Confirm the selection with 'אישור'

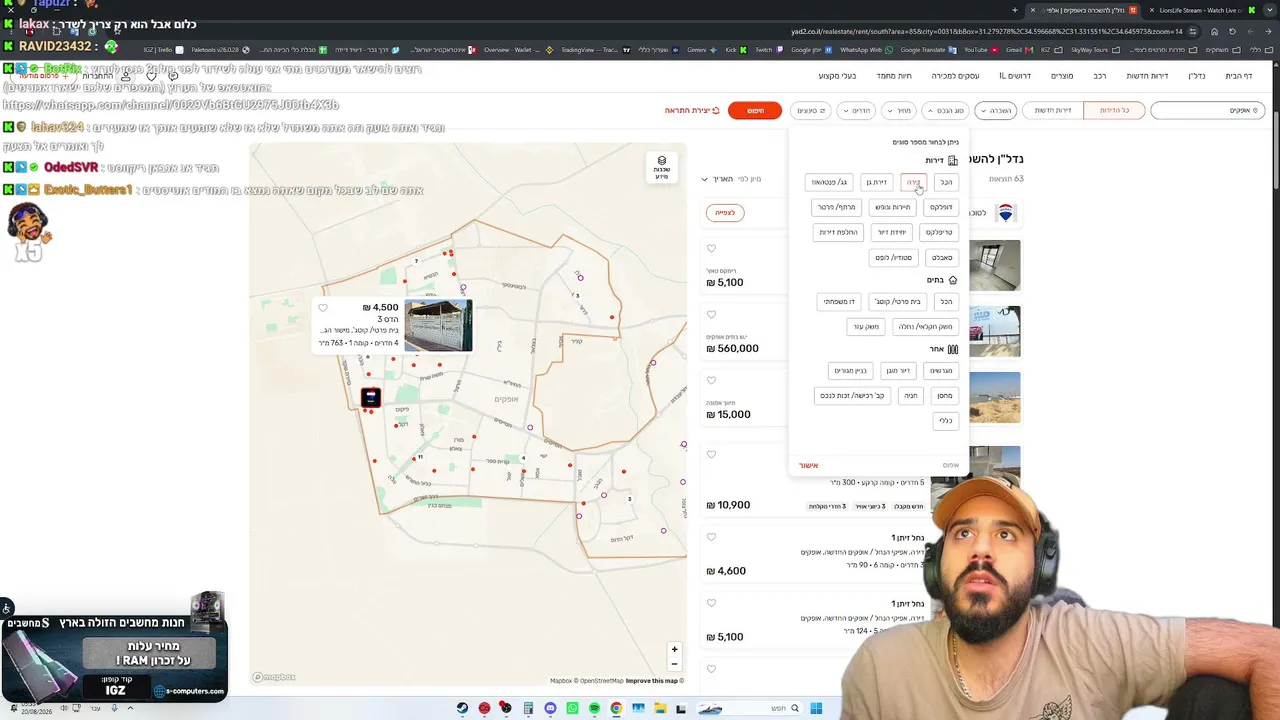(x=808, y=466)
